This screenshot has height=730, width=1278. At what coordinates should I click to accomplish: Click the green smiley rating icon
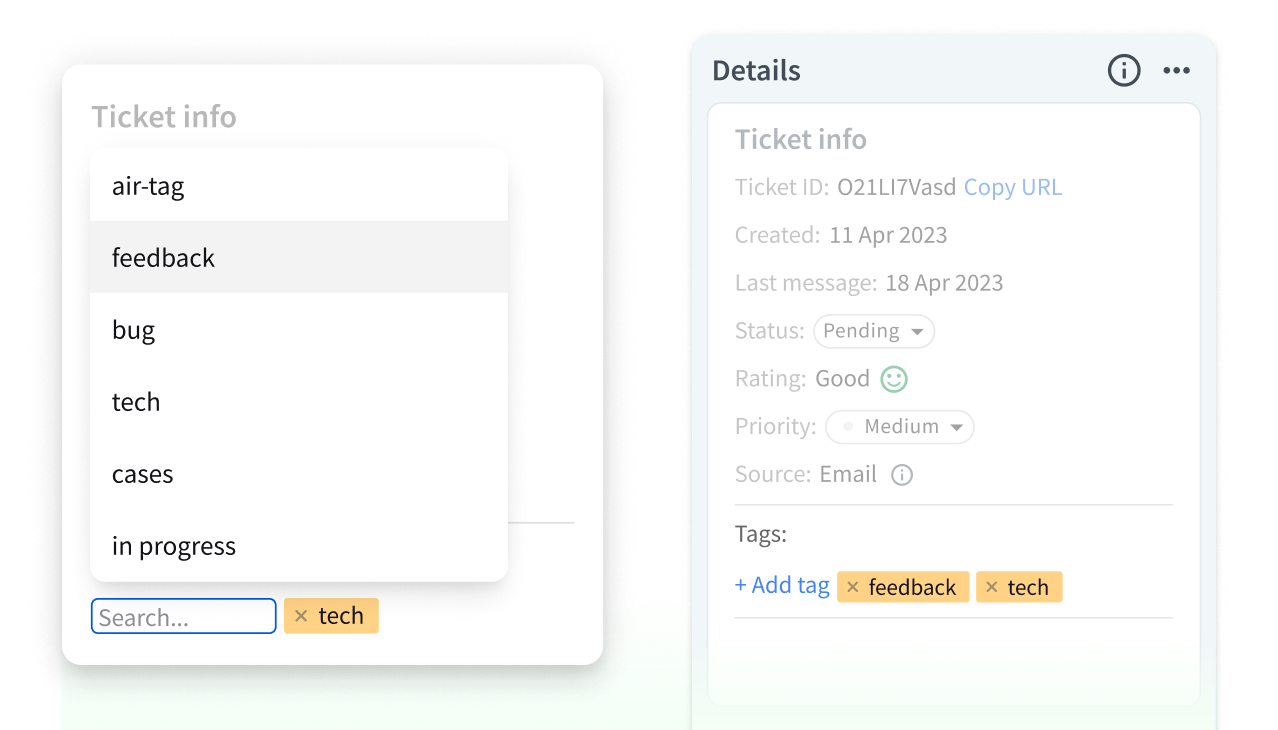[x=893, y=378]
